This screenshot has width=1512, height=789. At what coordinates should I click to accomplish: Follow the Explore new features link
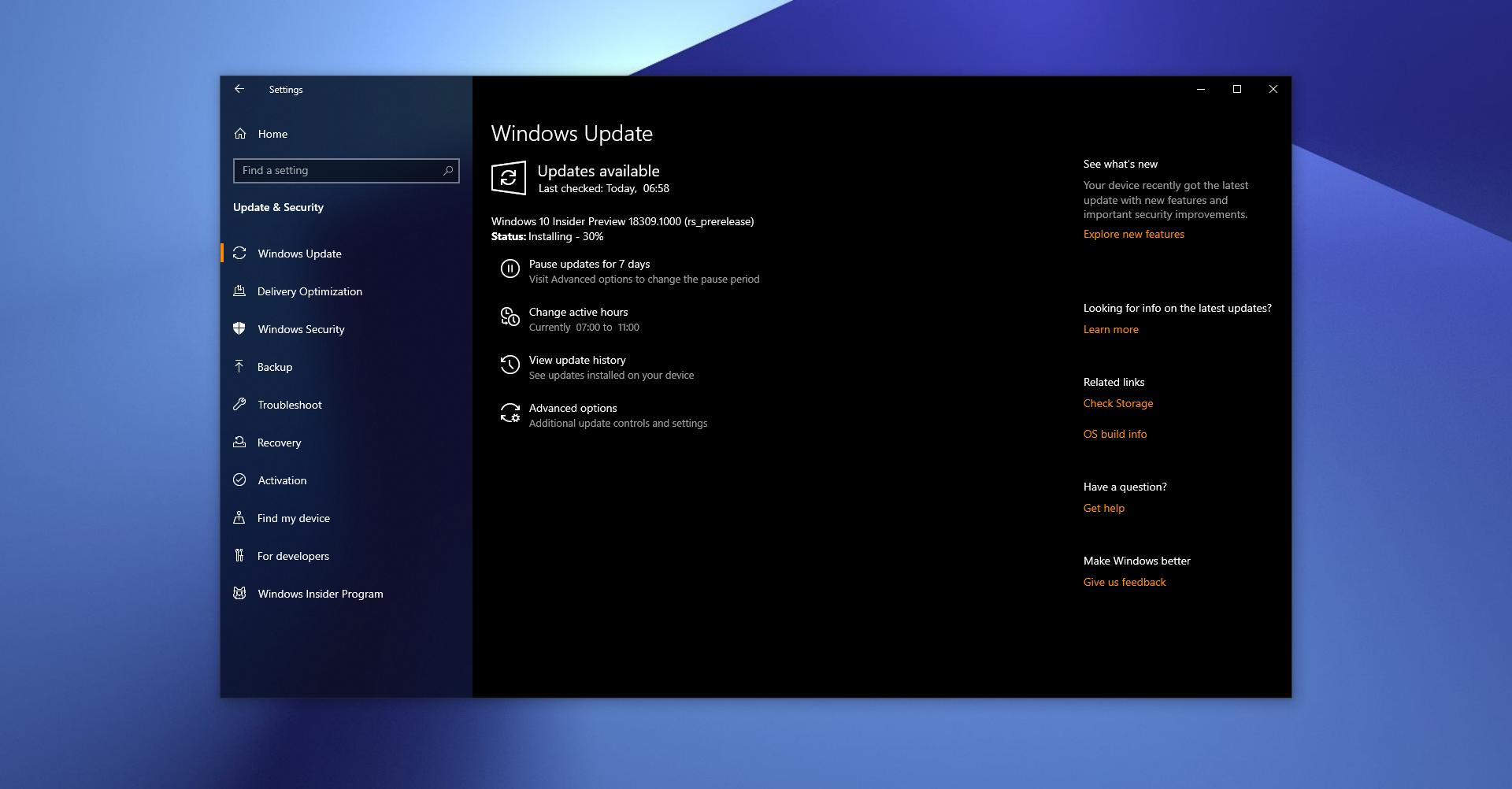pos(1134,234)
